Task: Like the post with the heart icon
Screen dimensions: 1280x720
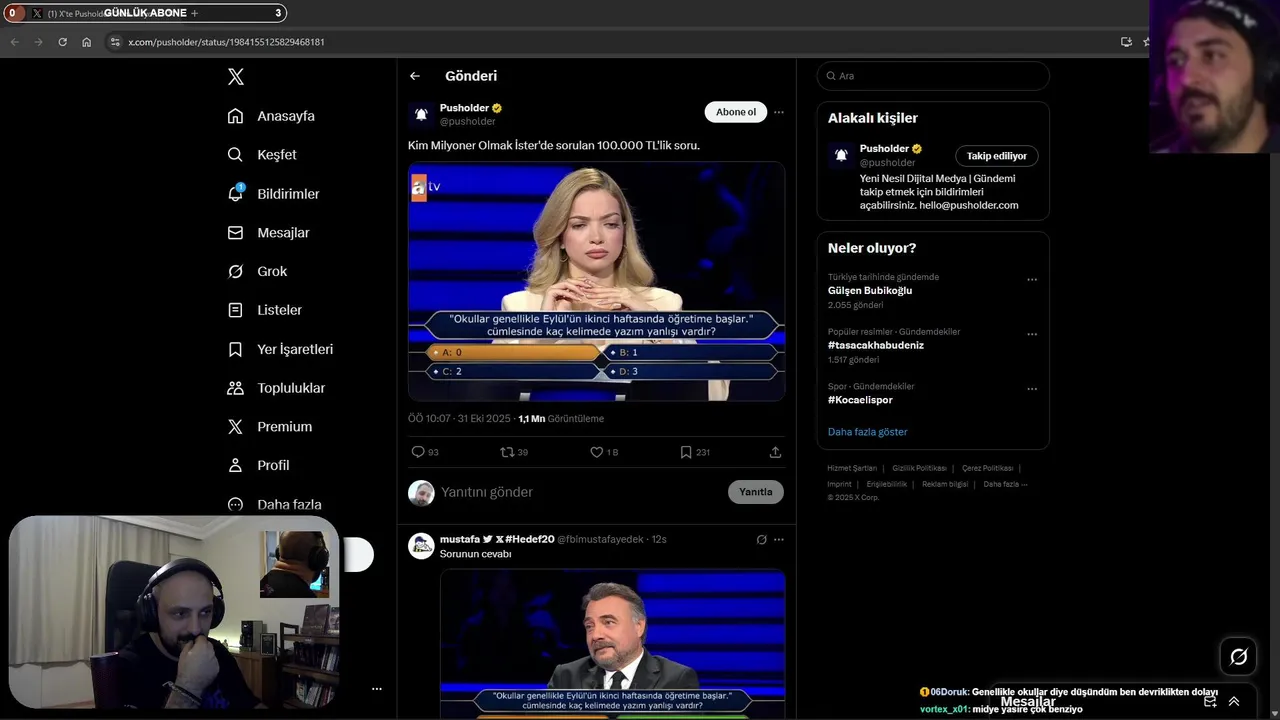Action: (597, 452)
